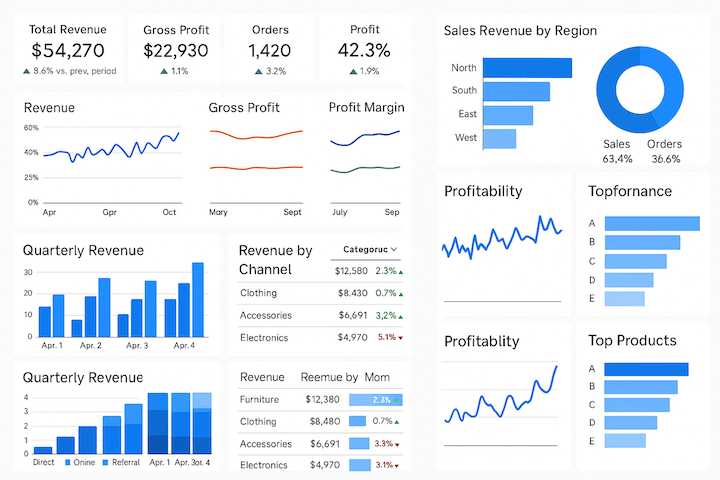Click the green up arrow beside 3,2% in Revenue by Channel
The height and width of the screenshot is (480, 720).
pos(401,317)
